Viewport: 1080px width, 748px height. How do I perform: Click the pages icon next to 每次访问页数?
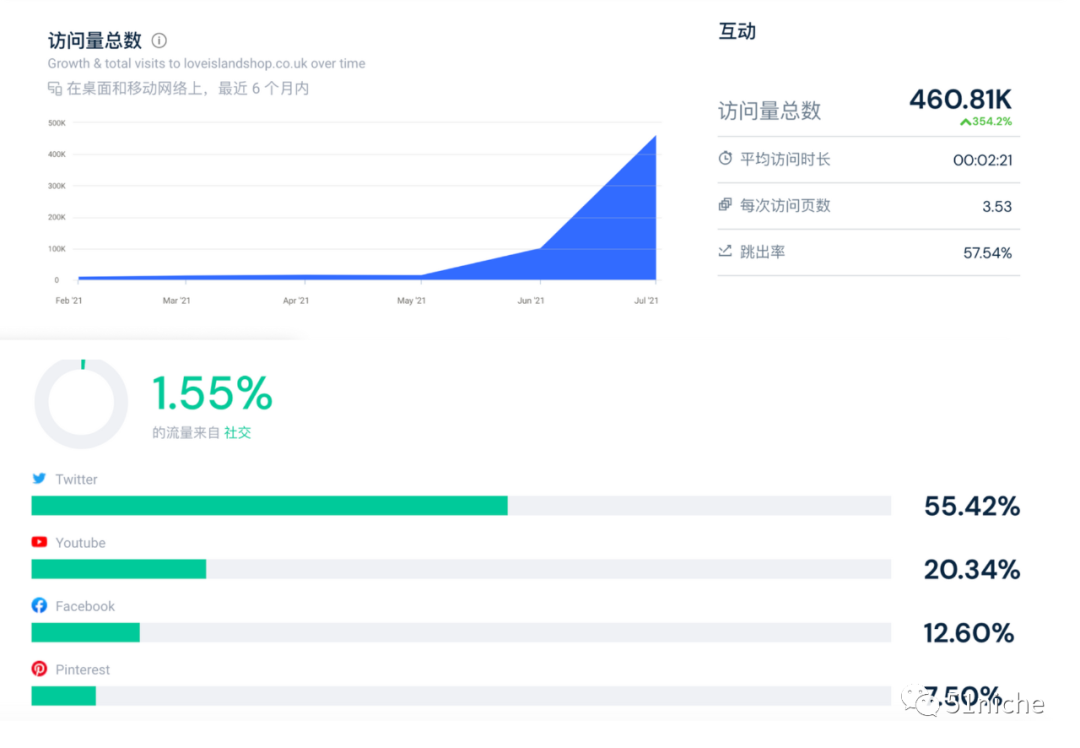[x=725, y=205]
